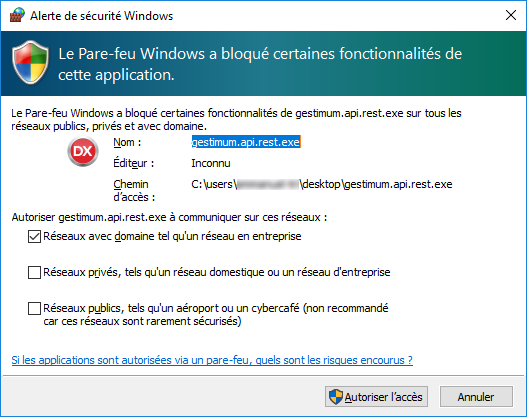Click the Nom label
Viewport: 527px width, 417px height.
[x=127, y=142]
